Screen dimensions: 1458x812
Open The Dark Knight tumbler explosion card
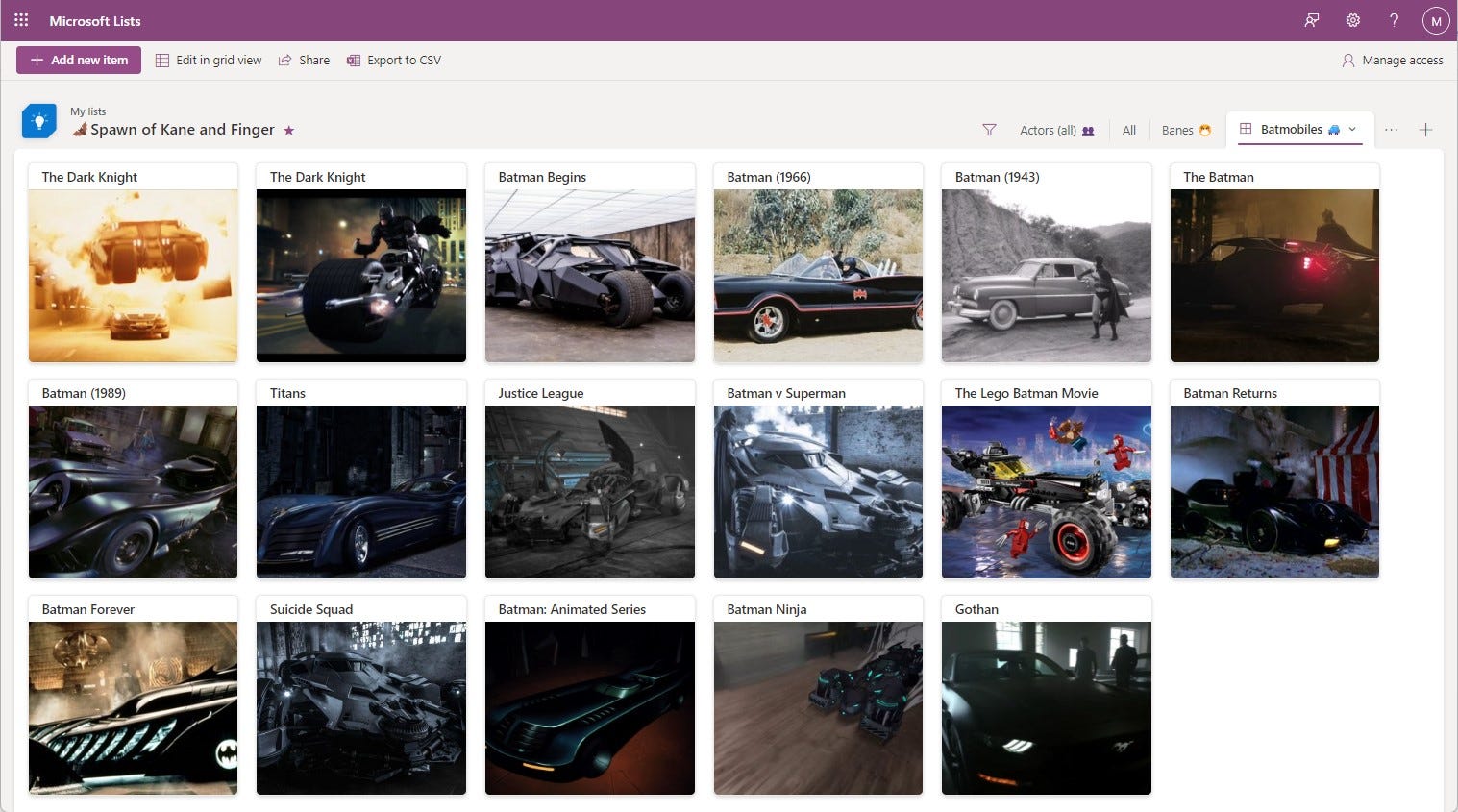133,276
